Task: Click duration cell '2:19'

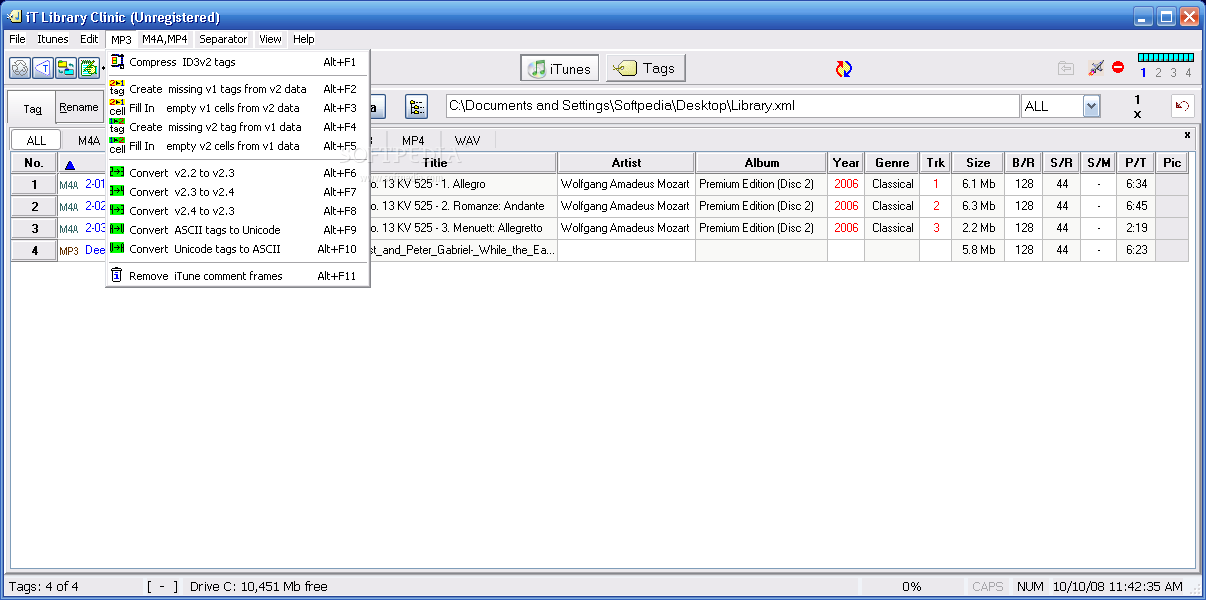Action: (x=1136, y=228)
